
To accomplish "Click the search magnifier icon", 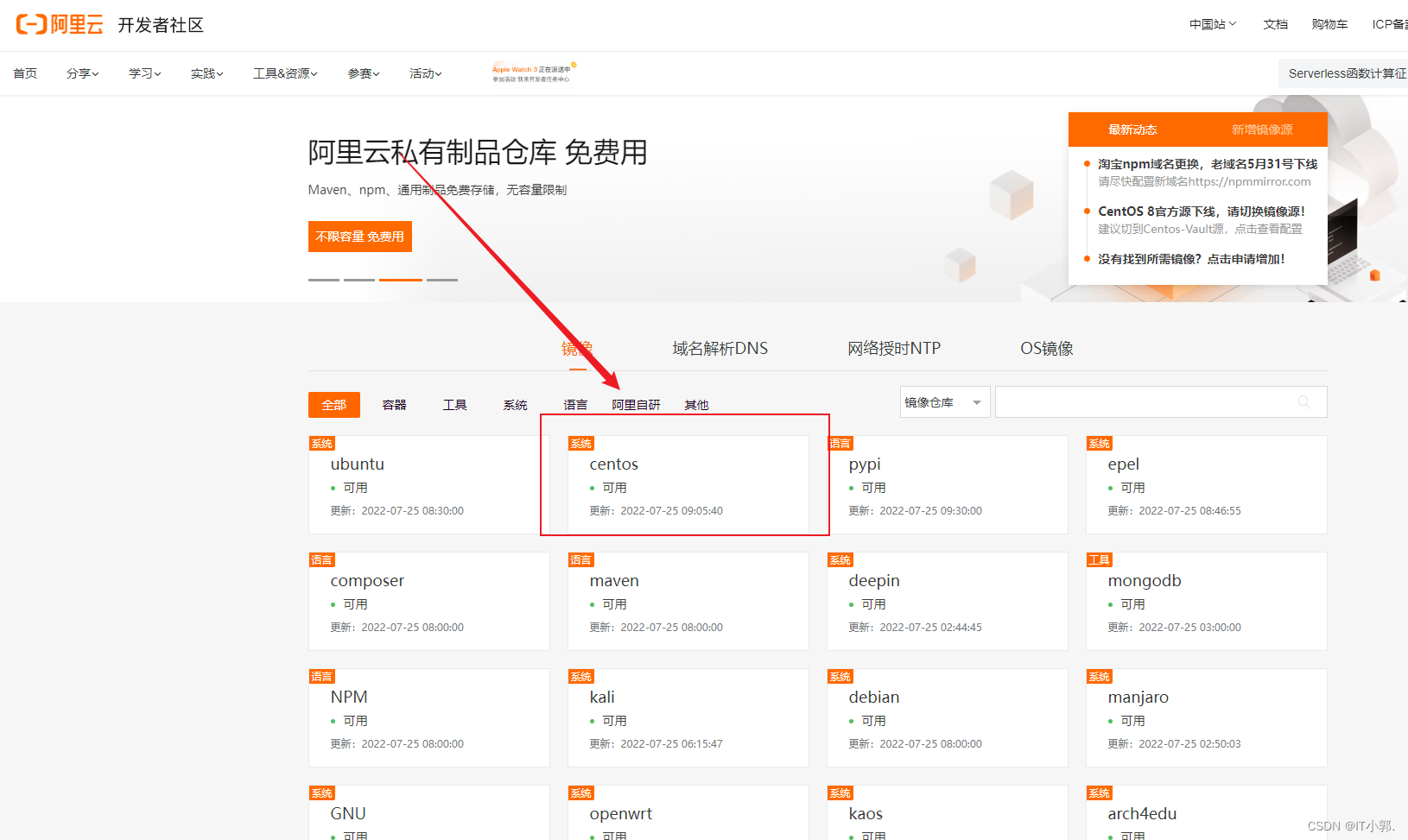I will (1303, 402).
